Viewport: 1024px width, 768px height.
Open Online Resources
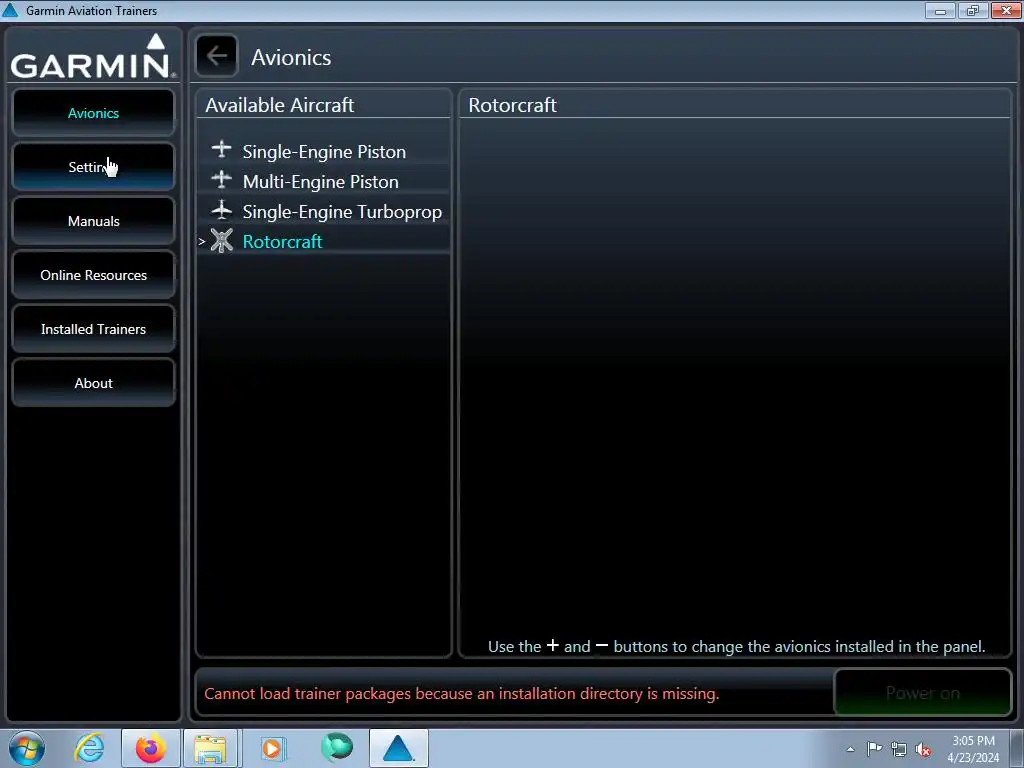pos(93,276)
